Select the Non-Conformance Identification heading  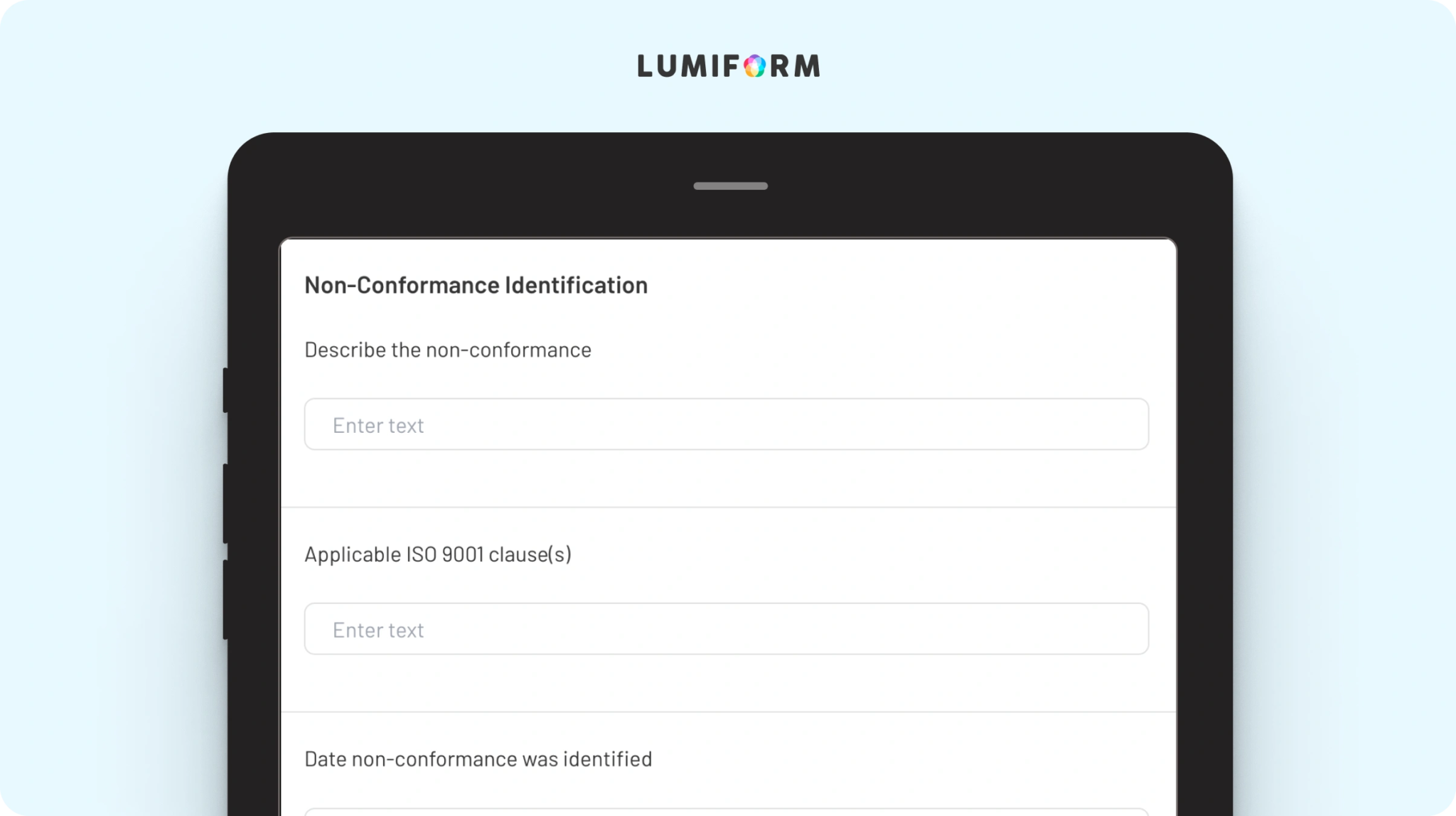click(476, 285)
